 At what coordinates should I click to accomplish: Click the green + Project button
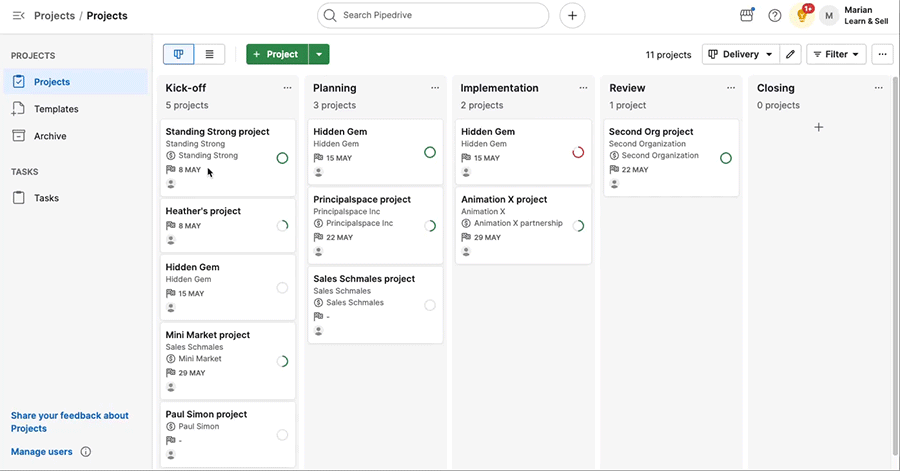[277, 55]
